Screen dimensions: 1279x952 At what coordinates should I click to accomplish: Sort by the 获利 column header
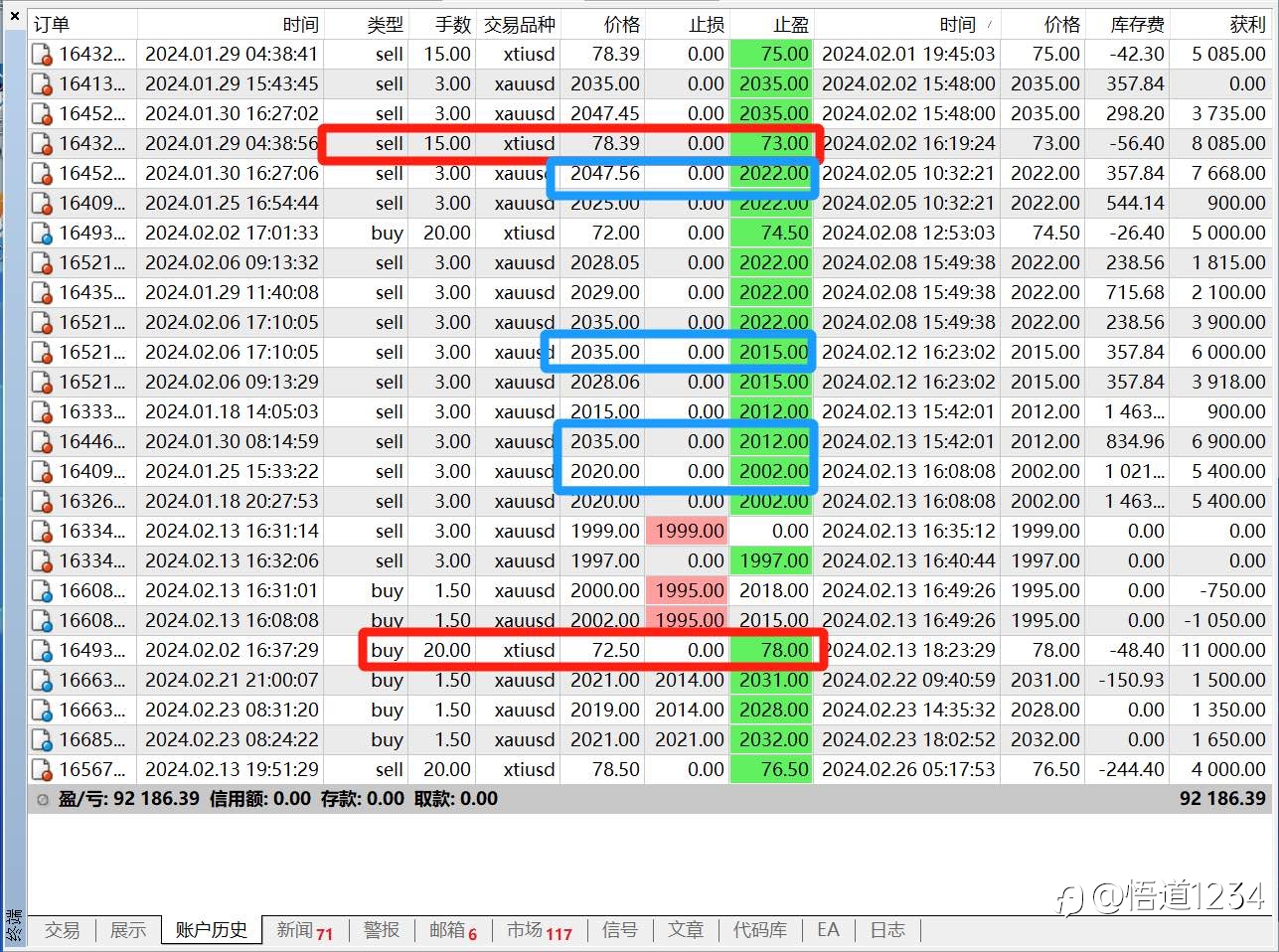[x=1221, y=25]
